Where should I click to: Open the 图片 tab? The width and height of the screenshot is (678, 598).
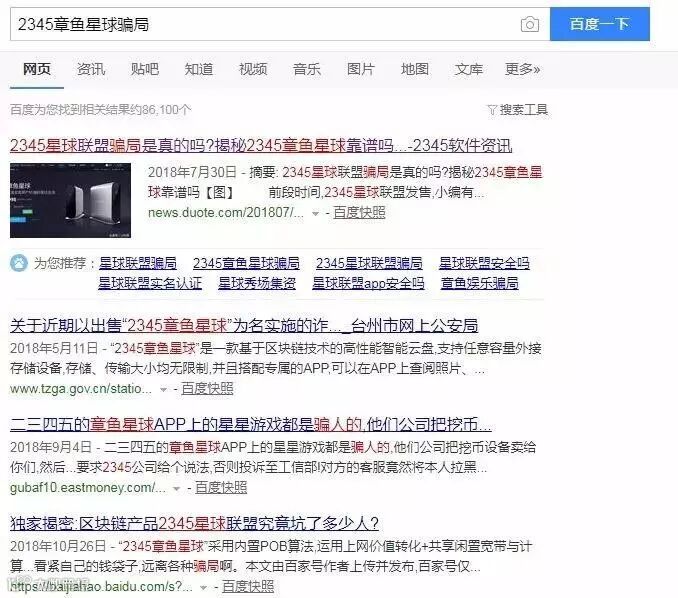click(361, 69)
